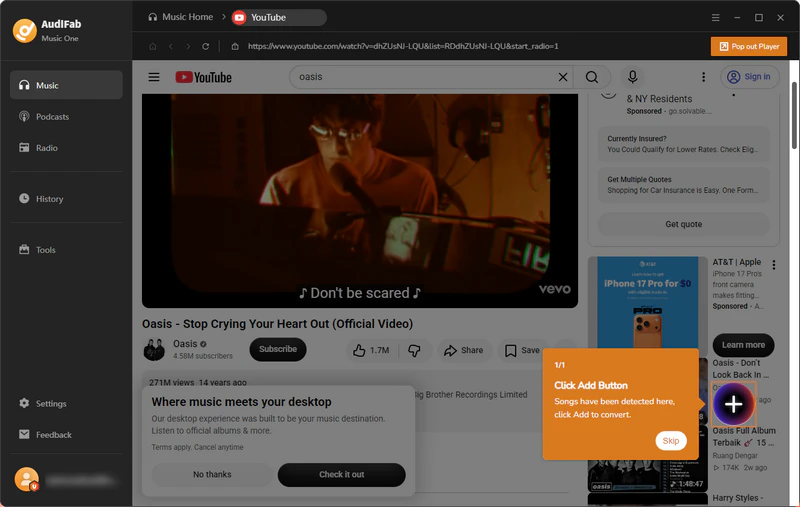Image resolution: width=800 pixels, height=507 pixels.
Task: Open Oasis Full Album Terbaik video
Action: (744, 437)
